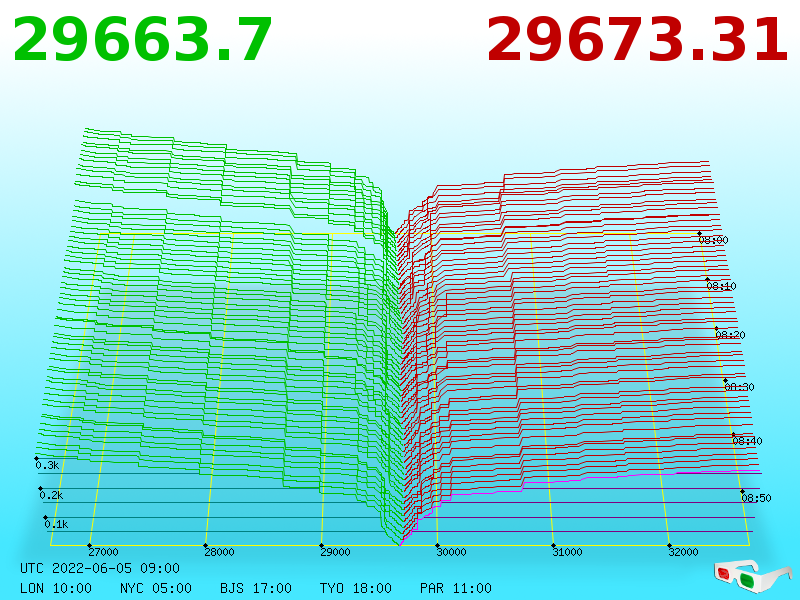Click the 28000 price axis label
The height and width of the screenshot is (600, 800).
coord(219,552)
